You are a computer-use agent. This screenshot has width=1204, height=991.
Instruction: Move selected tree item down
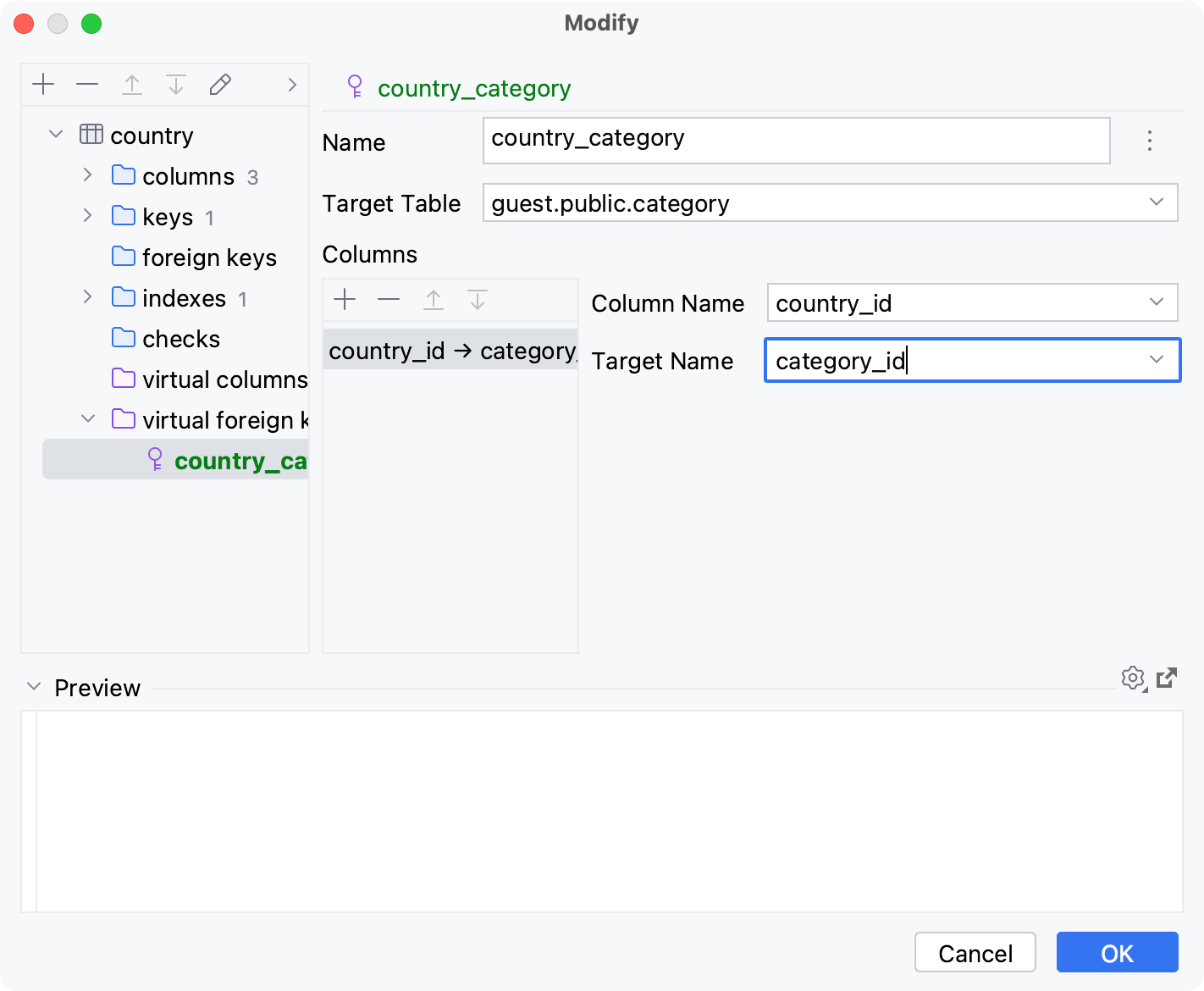tap(176, 84)
